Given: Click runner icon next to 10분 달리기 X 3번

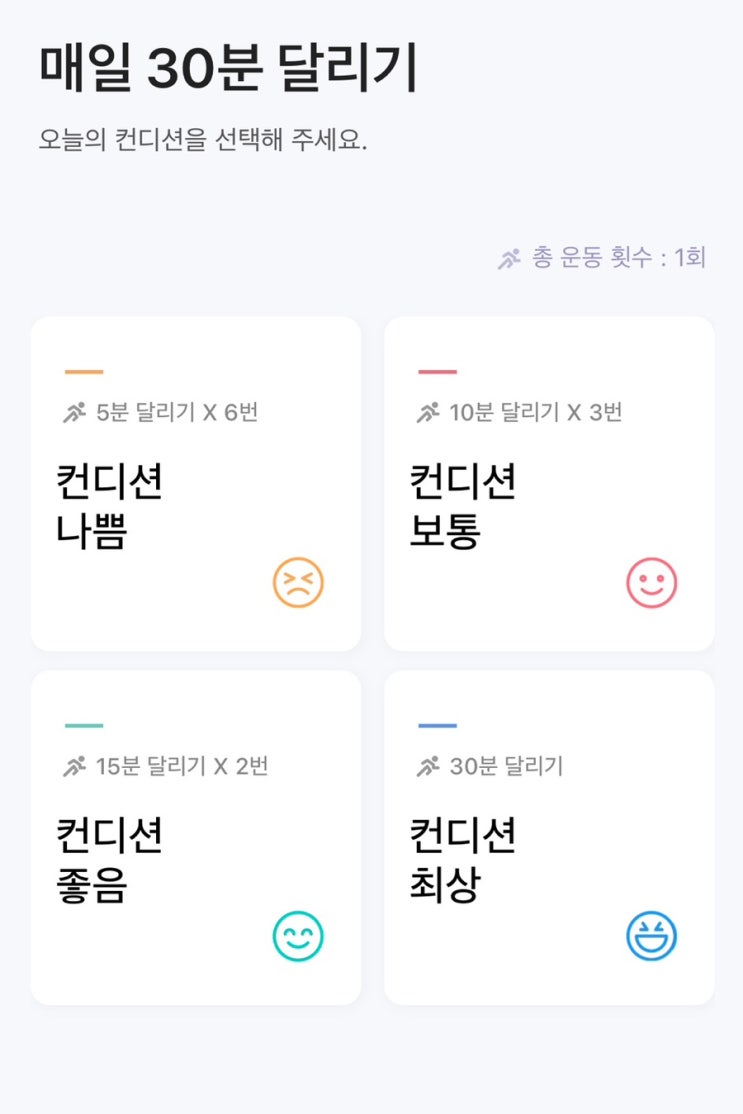Looking at the screenshot, I should (x=429, y=412).
